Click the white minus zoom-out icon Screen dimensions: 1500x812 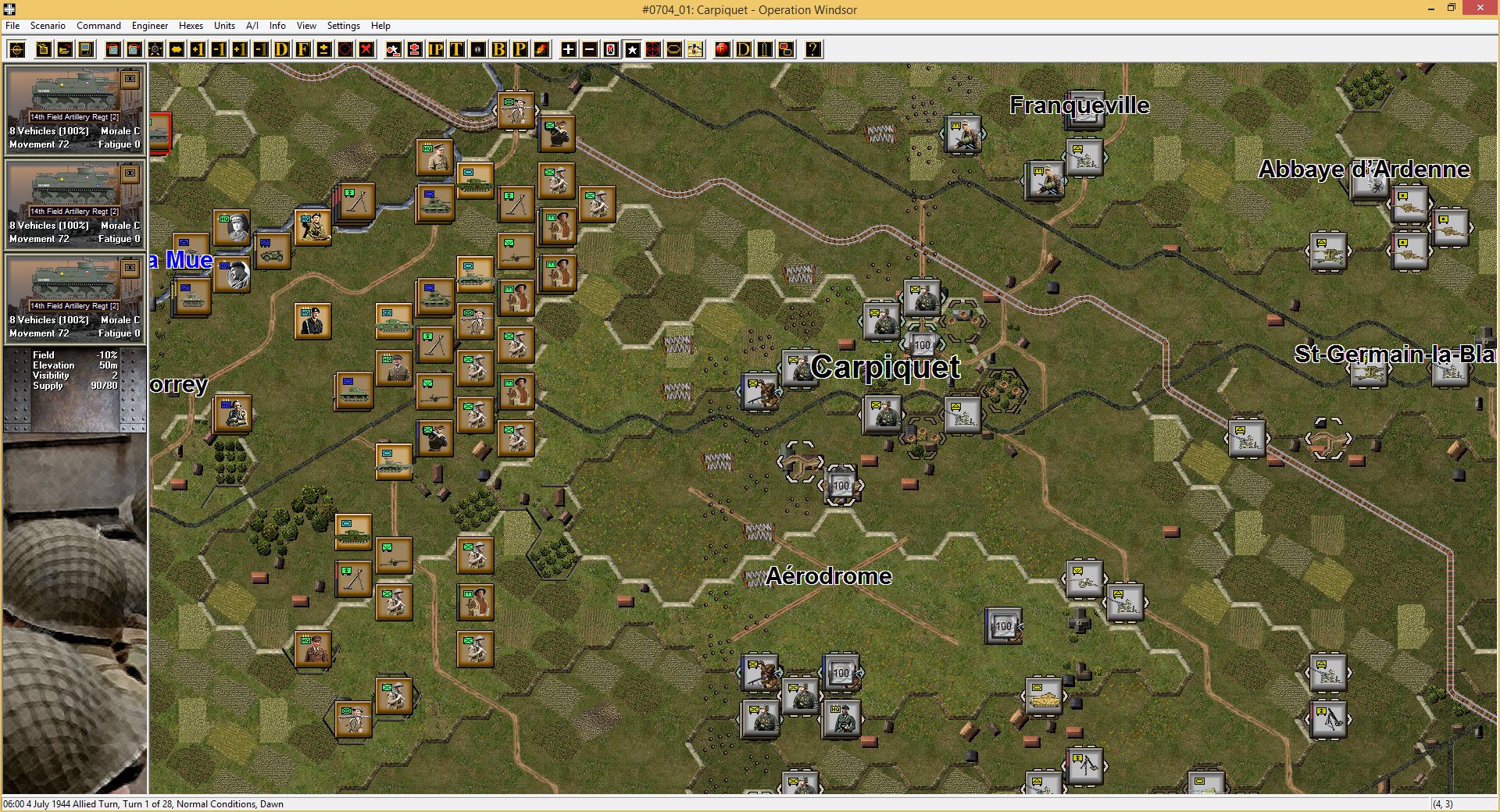click(x=590, y=50)
